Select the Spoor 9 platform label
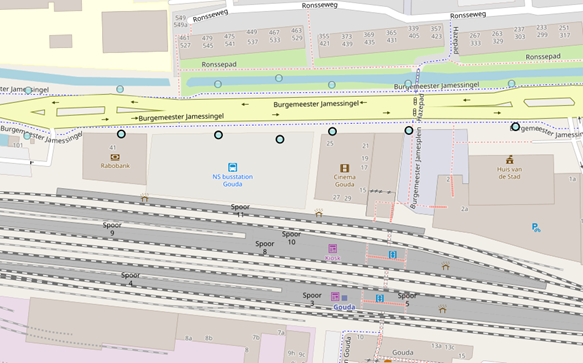This screenshot has width=583, height=363. point(112,229)
